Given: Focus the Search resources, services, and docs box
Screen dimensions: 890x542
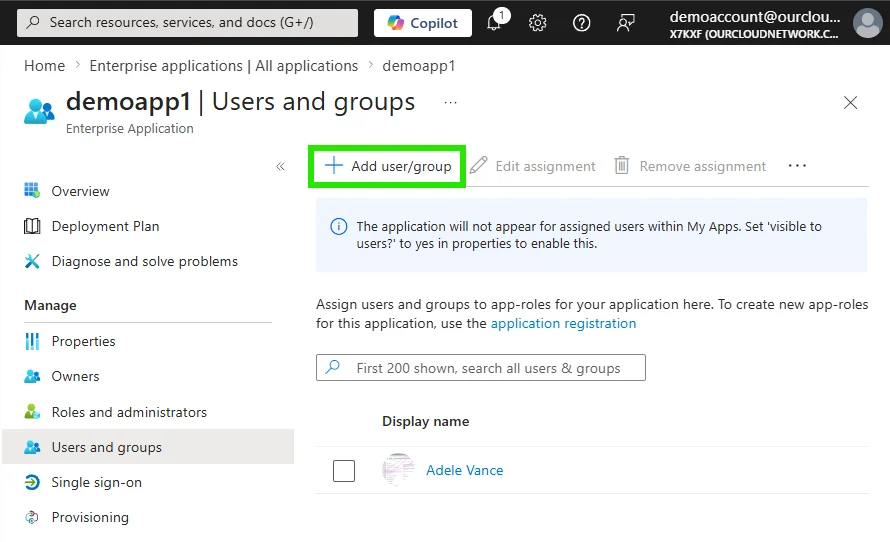Looking at the screenshot, I should [x=187, y=23].
